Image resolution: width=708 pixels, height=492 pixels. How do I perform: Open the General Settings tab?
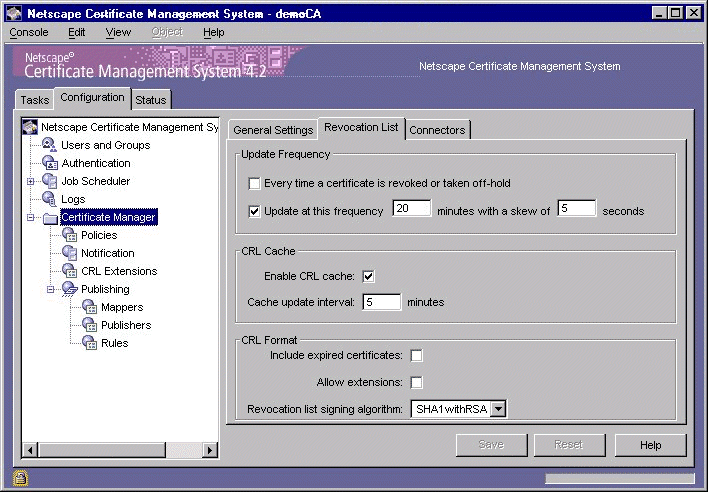[273, 130]
